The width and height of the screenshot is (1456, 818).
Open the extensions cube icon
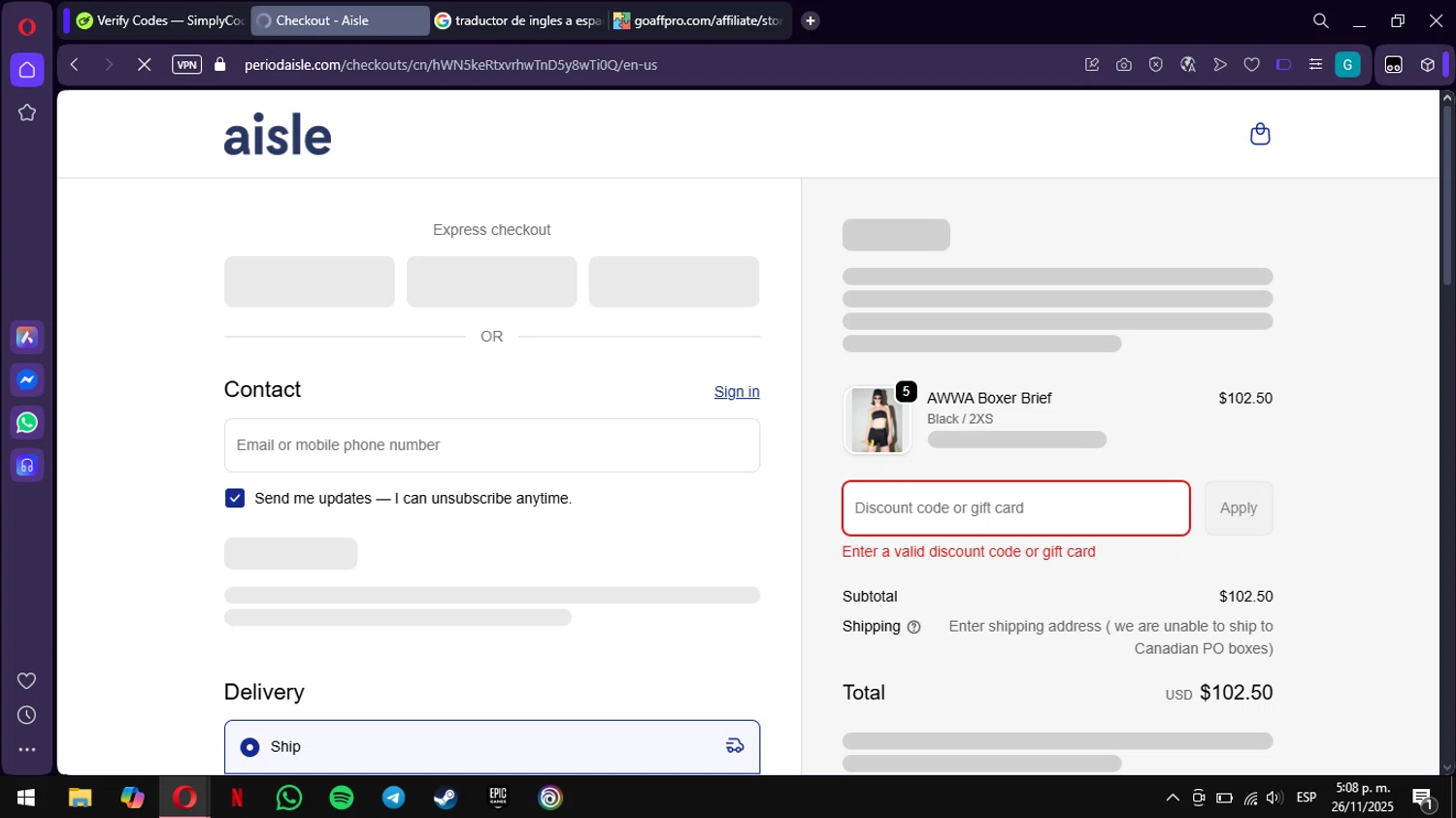tap(1428, 65)
